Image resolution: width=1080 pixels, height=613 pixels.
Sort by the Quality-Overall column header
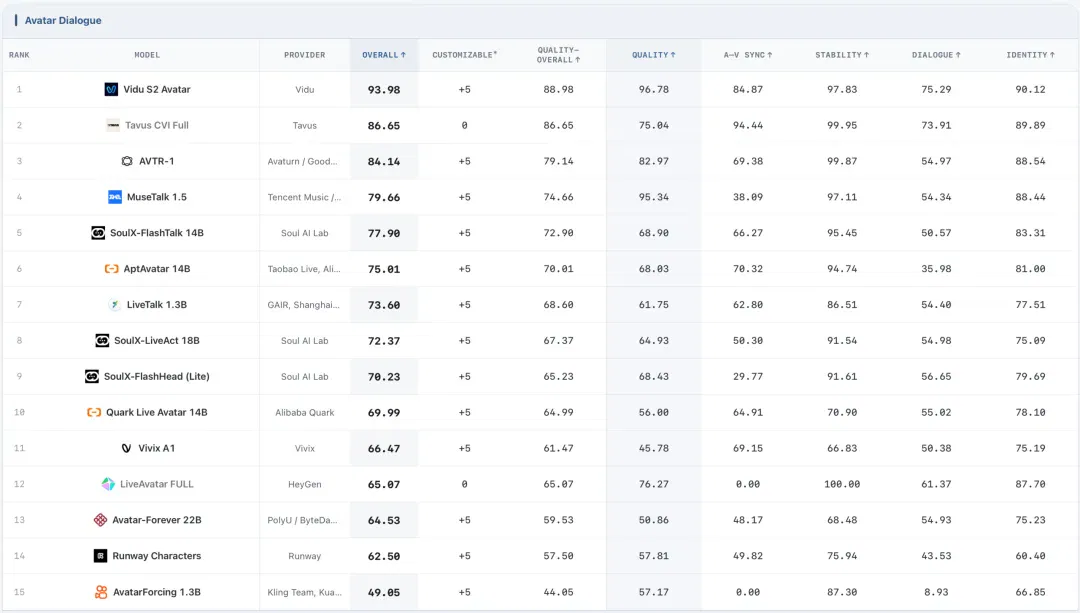(x=558, y=55)
